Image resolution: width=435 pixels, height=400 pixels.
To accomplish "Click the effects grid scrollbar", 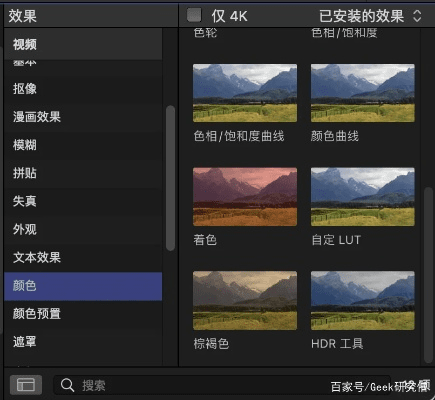I will [428, 275].
